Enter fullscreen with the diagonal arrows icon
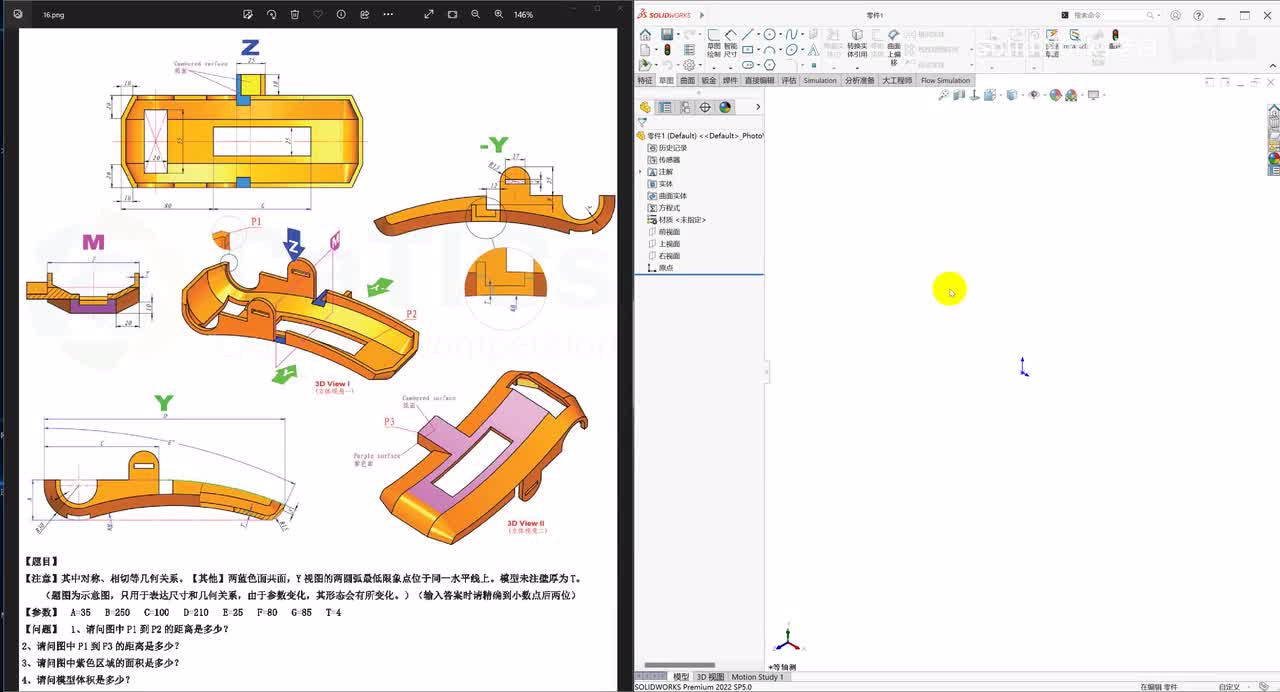 coord(429,15)
